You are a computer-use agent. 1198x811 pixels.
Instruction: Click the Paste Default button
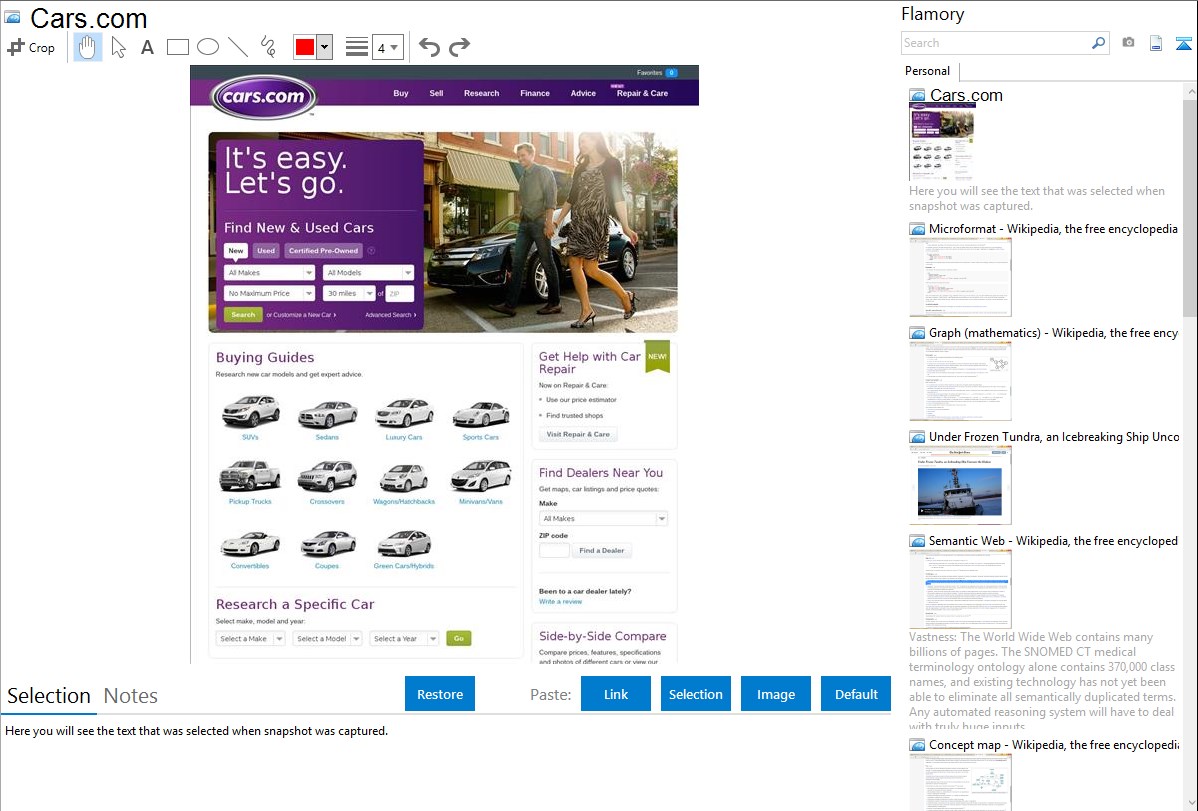[856, 694]
